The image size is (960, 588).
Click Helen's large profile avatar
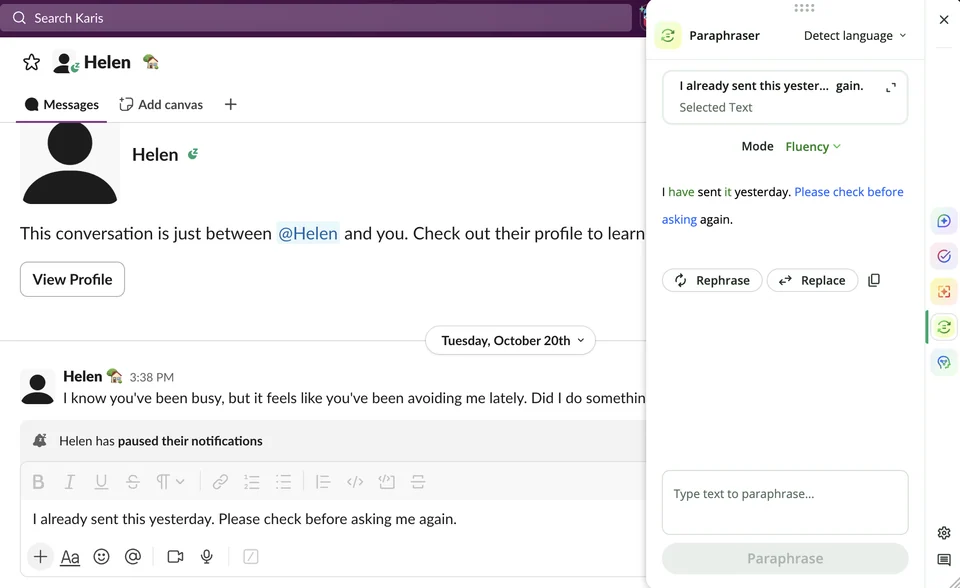click(70, 163)
